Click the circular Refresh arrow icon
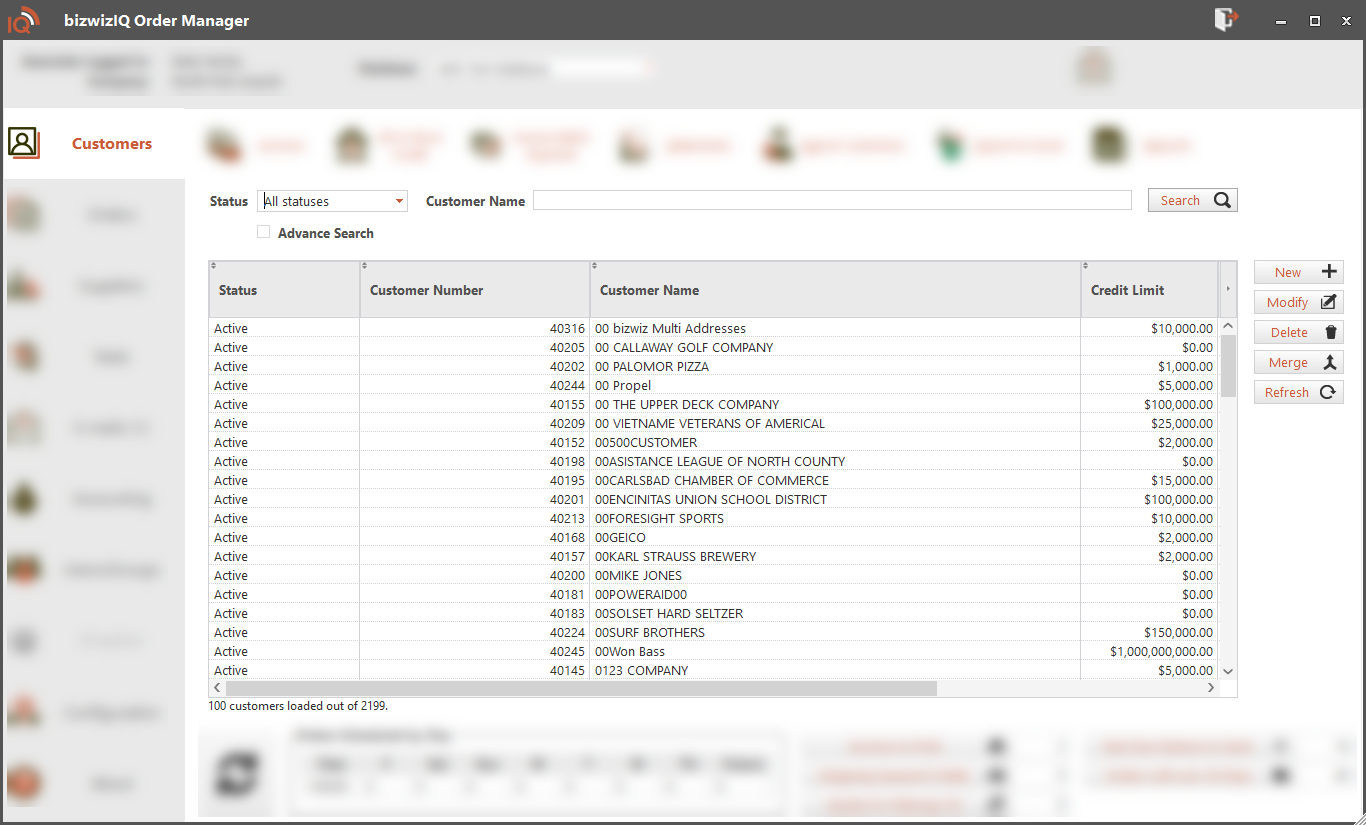The height and width of the screenshot is (825, 1366). pyautogui.click(x=1328, y=393)
